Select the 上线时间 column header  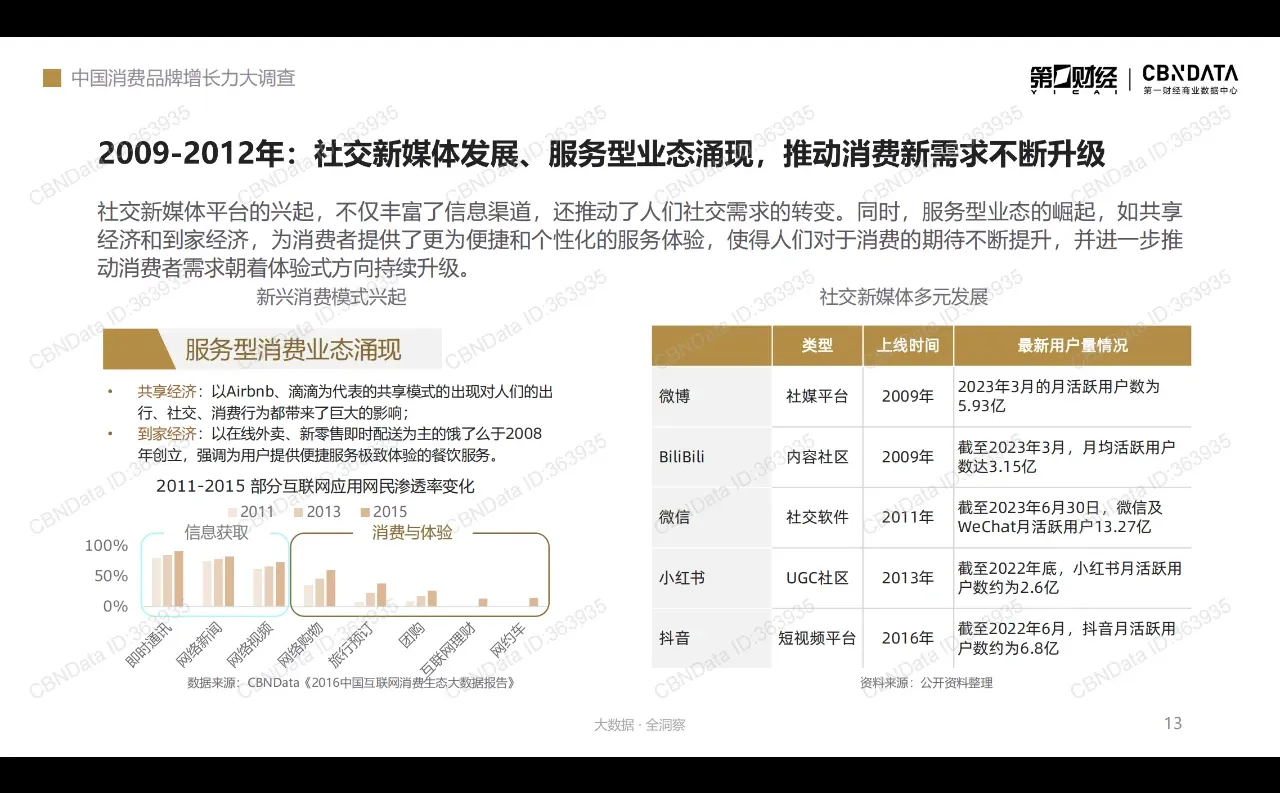pos(908,344)
